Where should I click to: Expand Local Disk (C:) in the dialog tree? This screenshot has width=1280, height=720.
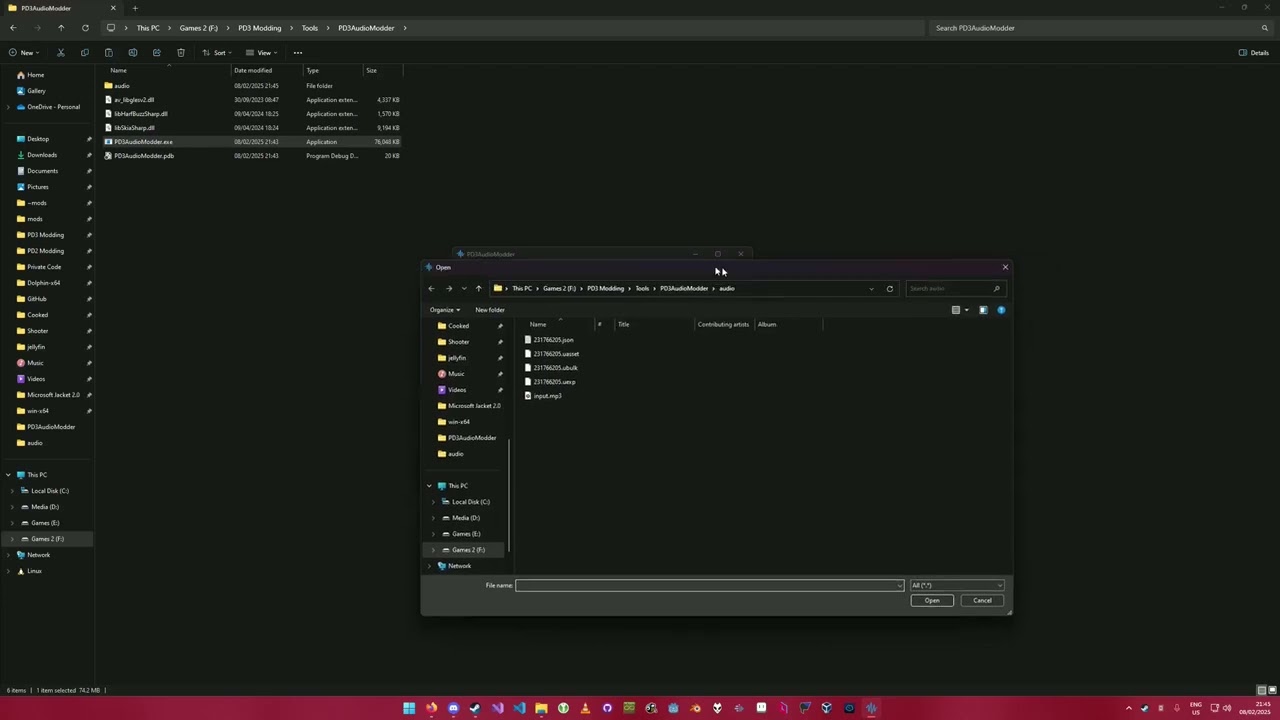point(433,502)
